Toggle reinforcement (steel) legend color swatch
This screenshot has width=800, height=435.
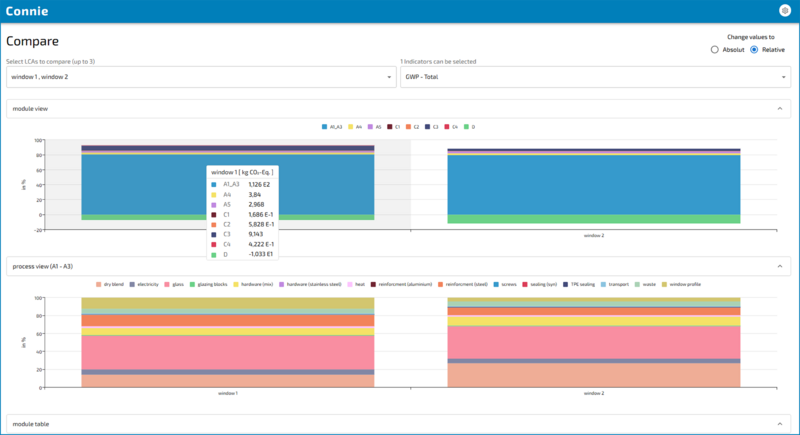(441, 284)
